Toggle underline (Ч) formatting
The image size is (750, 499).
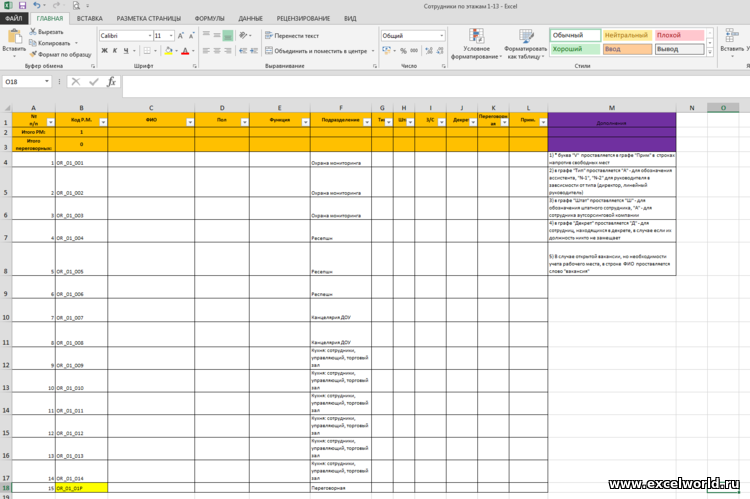click(126, 51)
